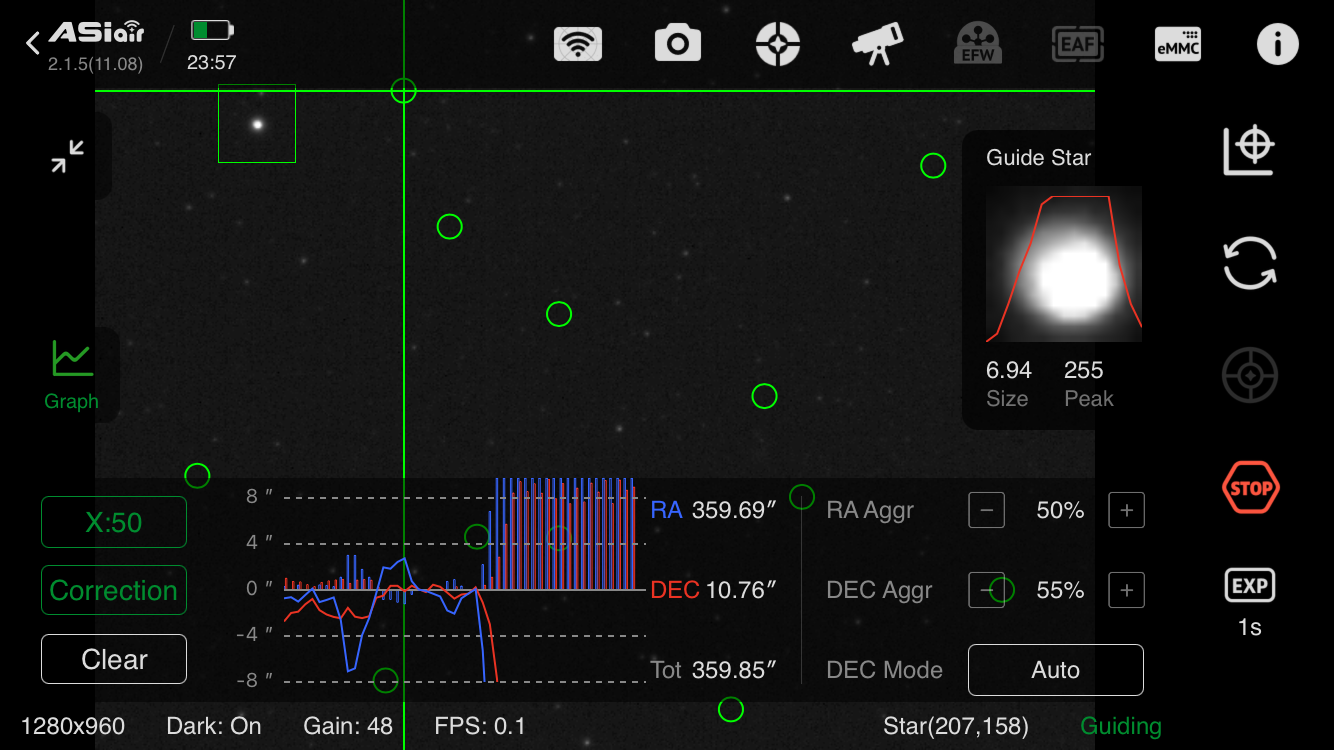Screen dimensions: 1334x750
Task: Click the 55% DEC aggressiveness value
Action: click(1060, 590)
